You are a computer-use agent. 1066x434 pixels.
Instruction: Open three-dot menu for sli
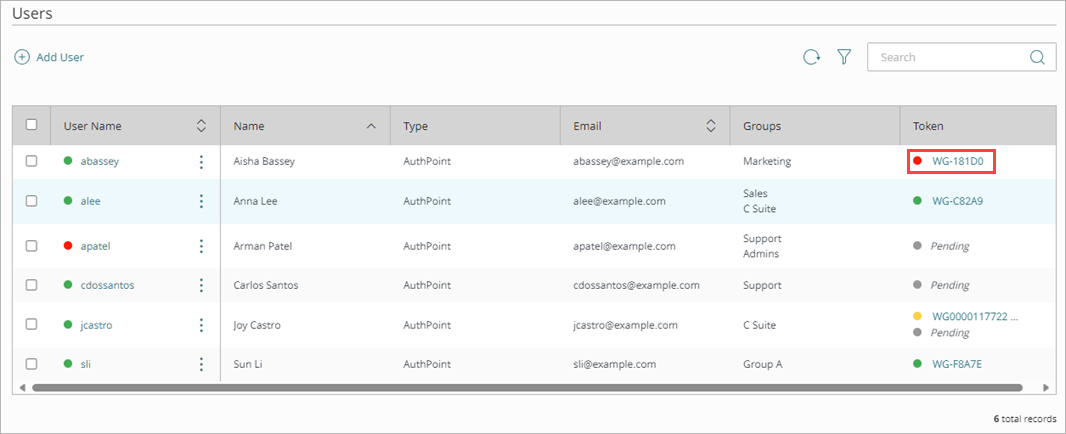201,364
